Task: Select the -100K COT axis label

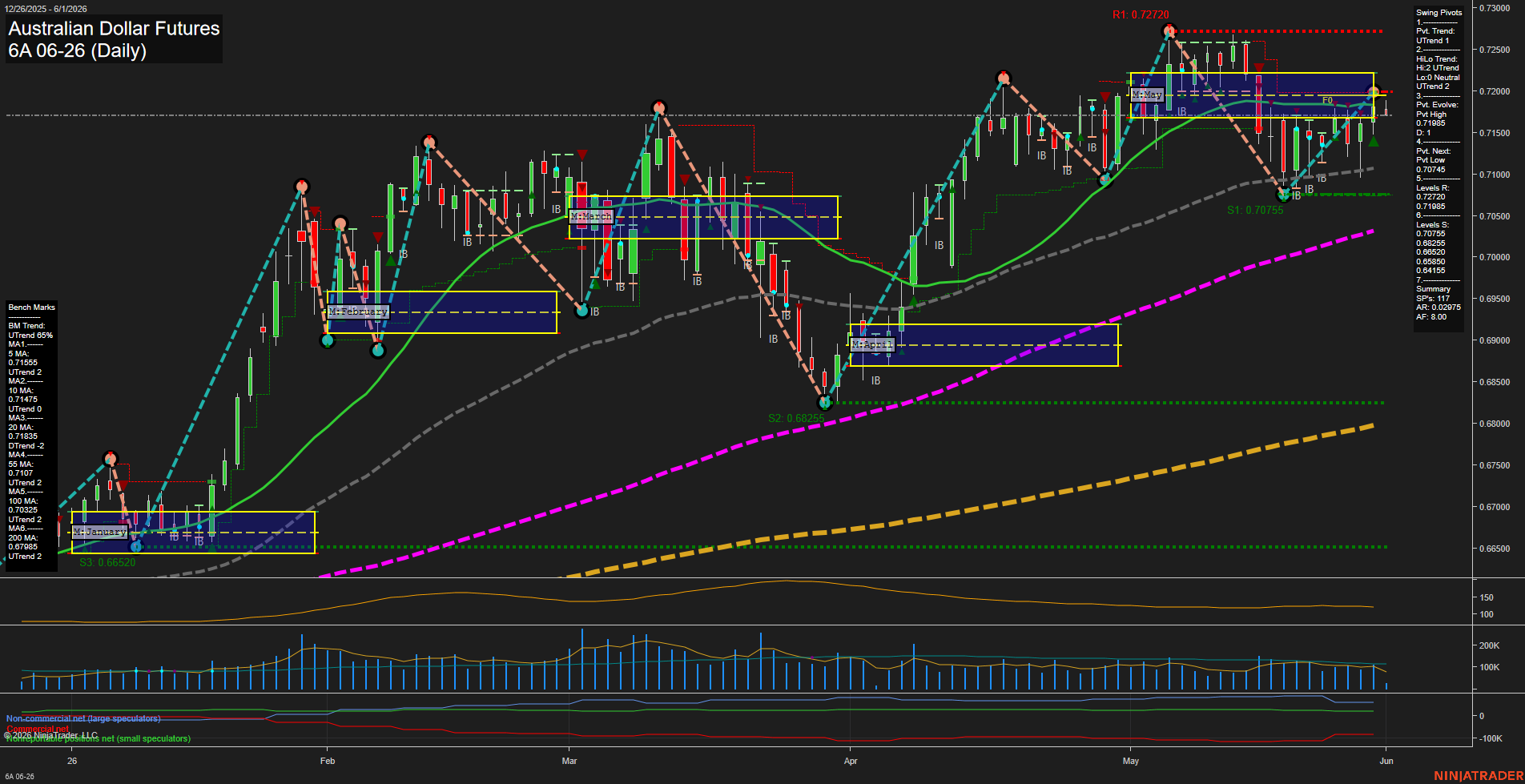Action: coord(1491,738)
